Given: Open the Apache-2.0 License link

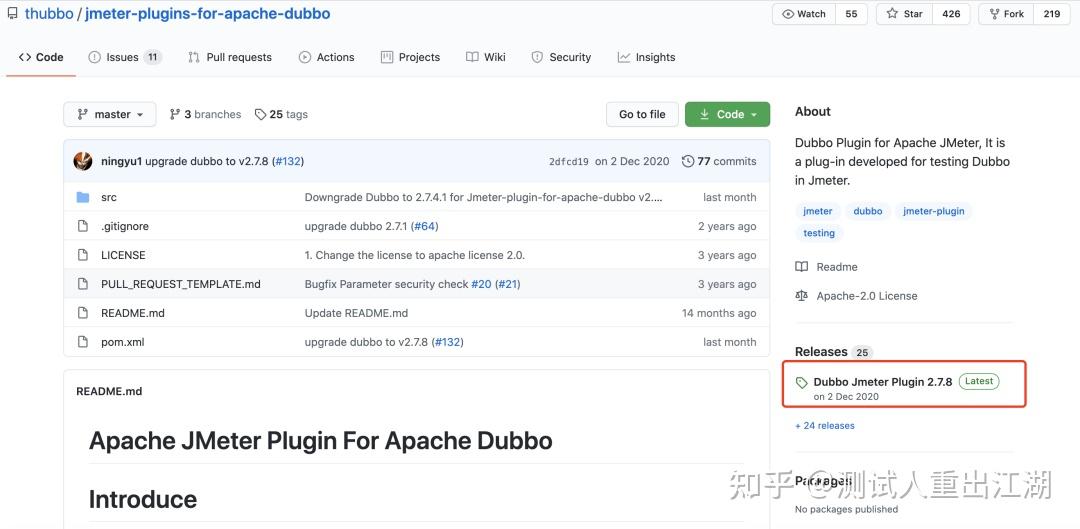Looking at the screenshot, I should click(x=856, y=295).
